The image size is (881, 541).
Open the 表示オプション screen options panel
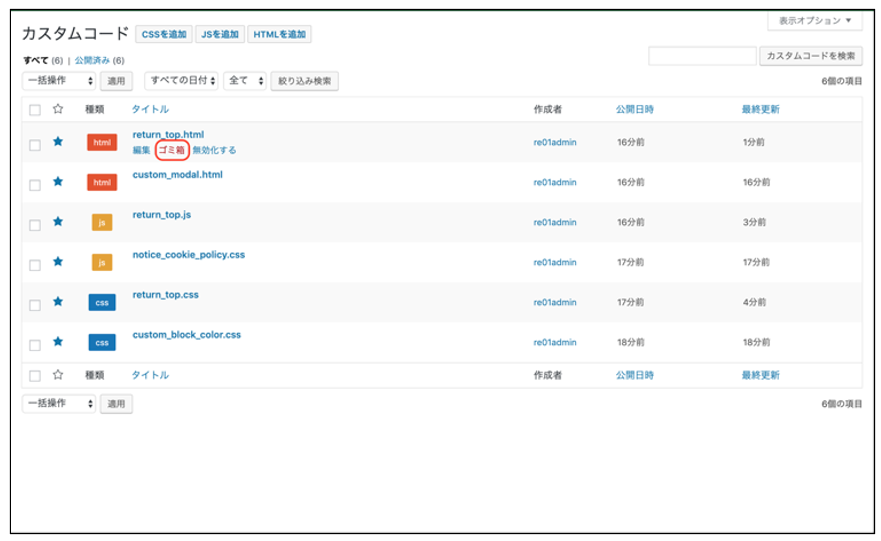pyautogui.click(x=814, y=21)
